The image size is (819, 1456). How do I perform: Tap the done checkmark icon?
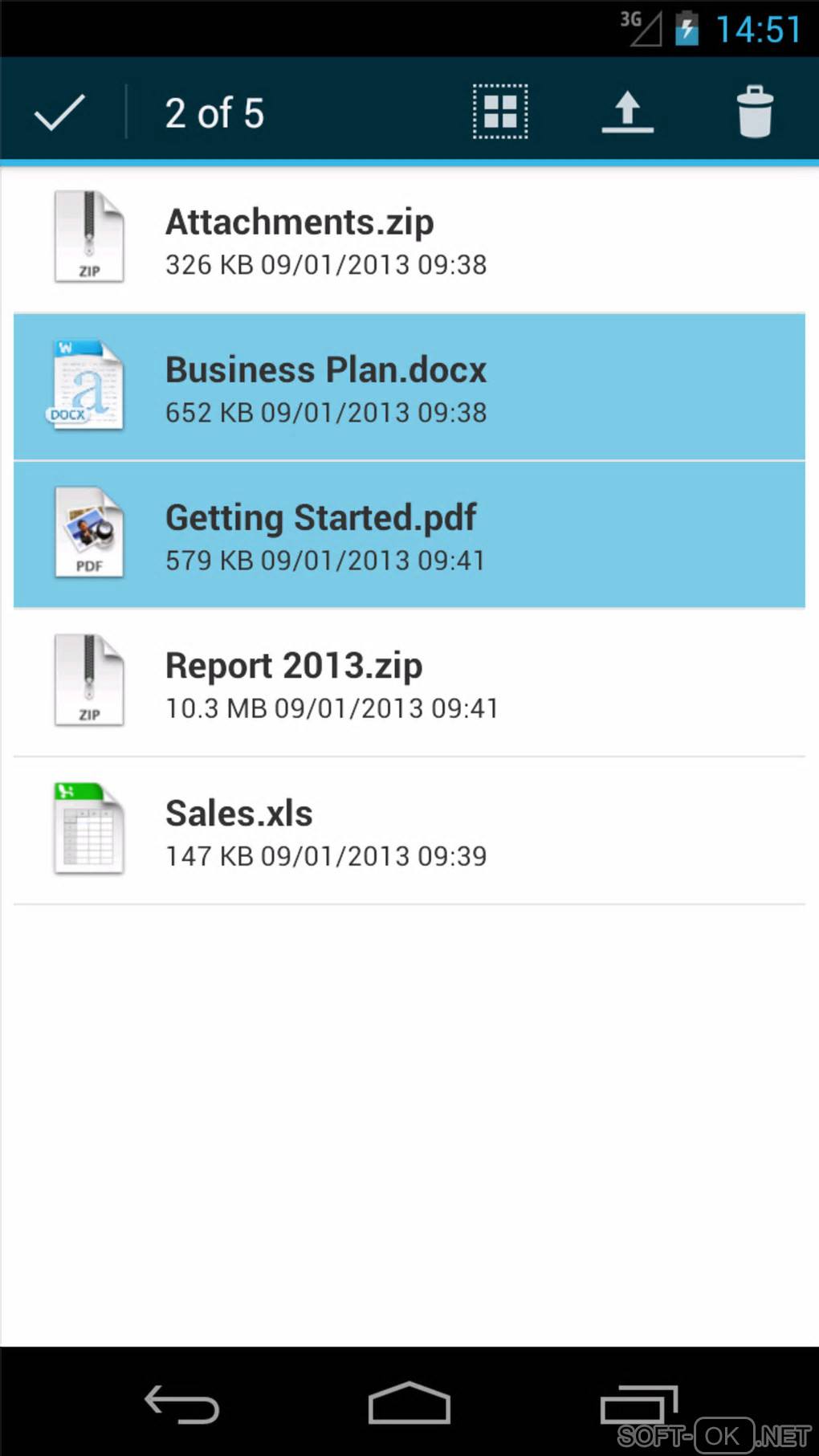click(x=59, y=112)
